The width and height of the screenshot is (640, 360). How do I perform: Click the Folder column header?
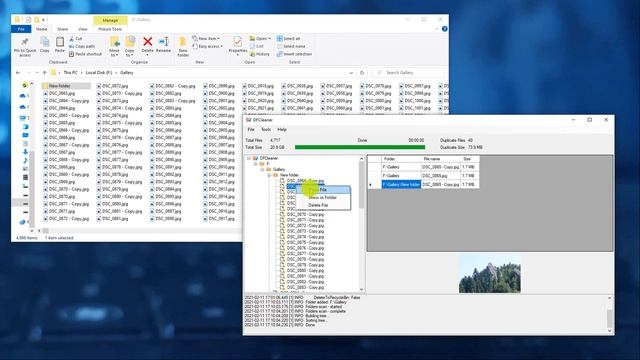tap(401, 159)
